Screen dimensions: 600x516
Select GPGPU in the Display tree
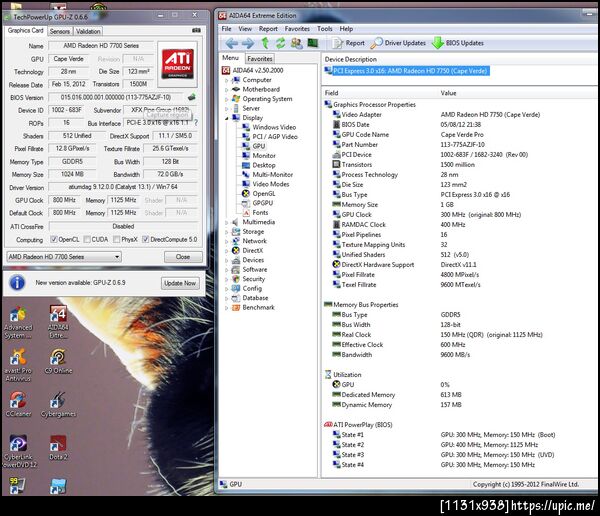[258, 203]
